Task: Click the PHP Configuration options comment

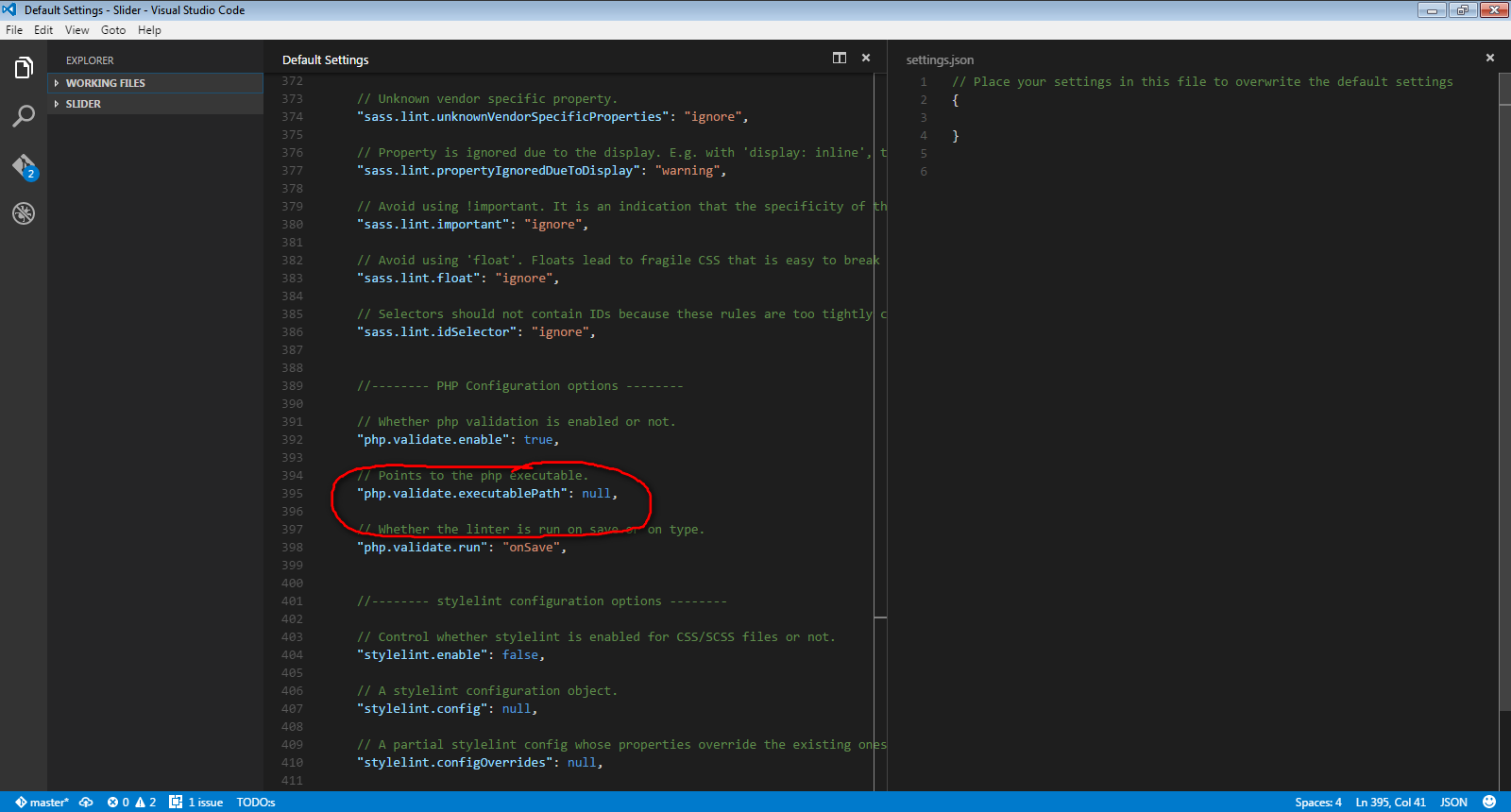Action: coord(520,386)
